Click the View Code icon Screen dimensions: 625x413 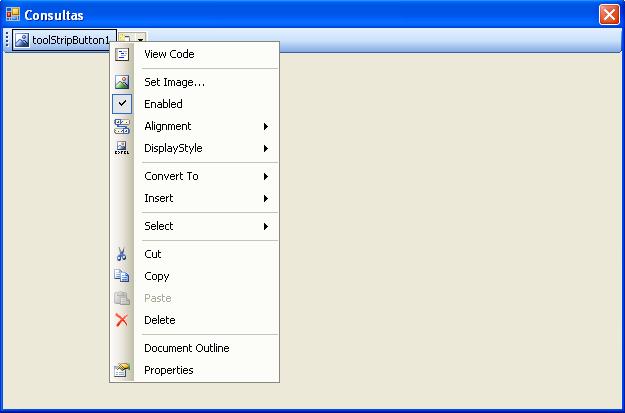click(122, 54)
